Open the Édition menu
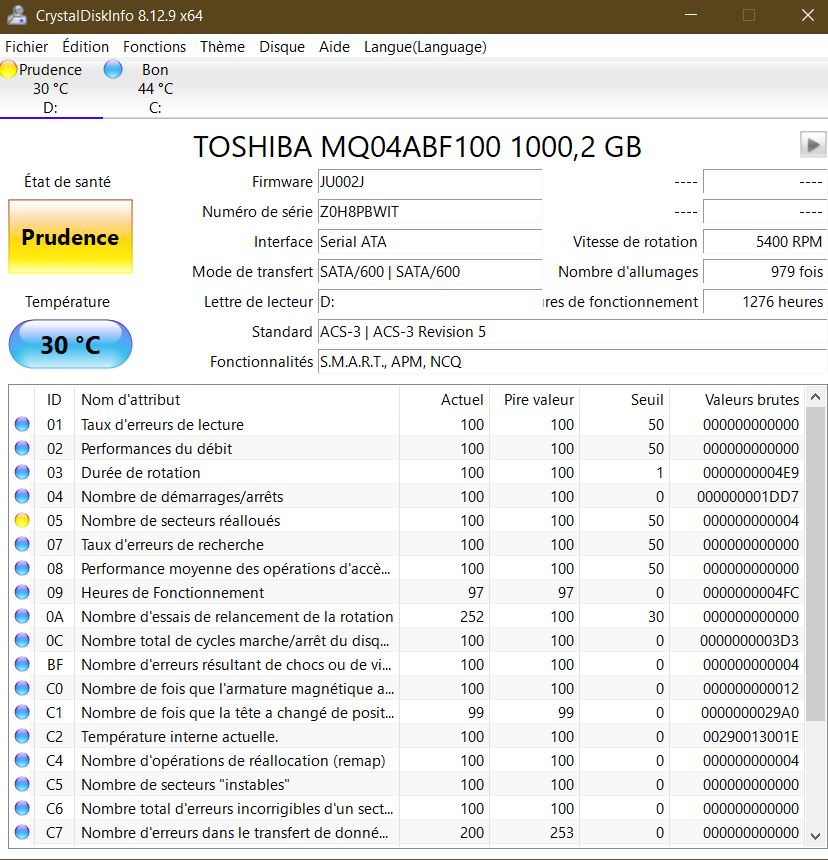 click(x=86, y=47)
